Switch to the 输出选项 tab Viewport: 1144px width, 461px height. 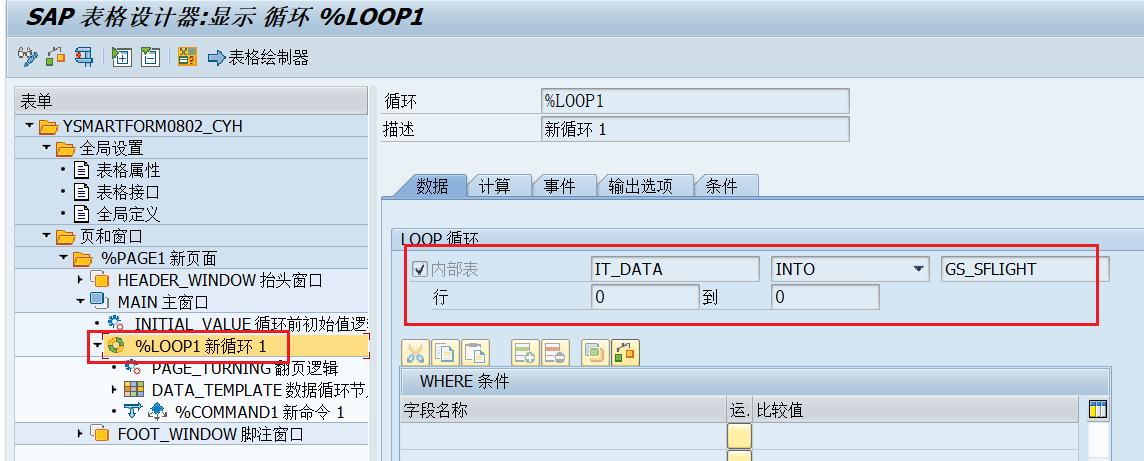click(x=640, y=186)
